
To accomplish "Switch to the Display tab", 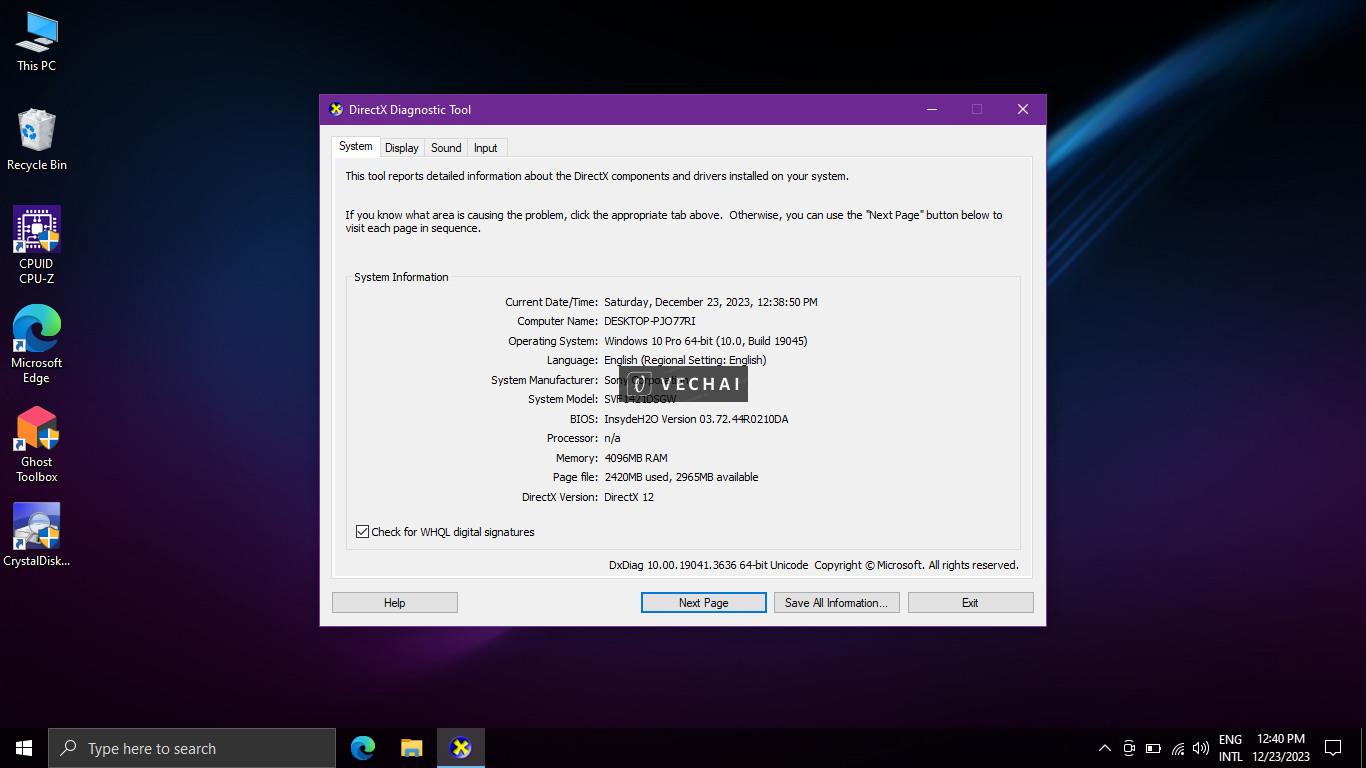I will pos(402,148).
